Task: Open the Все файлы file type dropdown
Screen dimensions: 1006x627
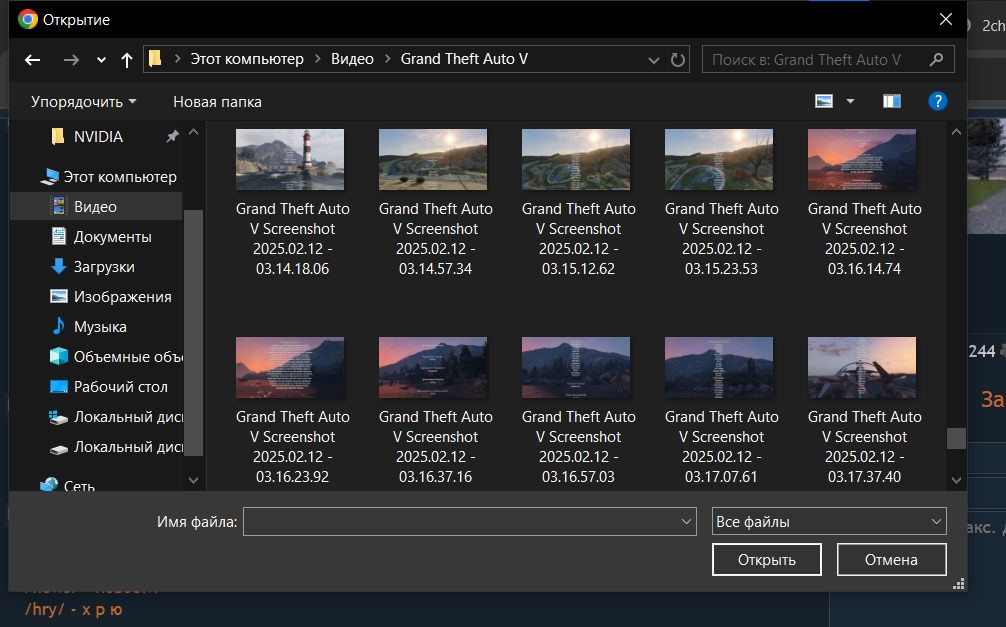Action: click(x=829, y=522)
